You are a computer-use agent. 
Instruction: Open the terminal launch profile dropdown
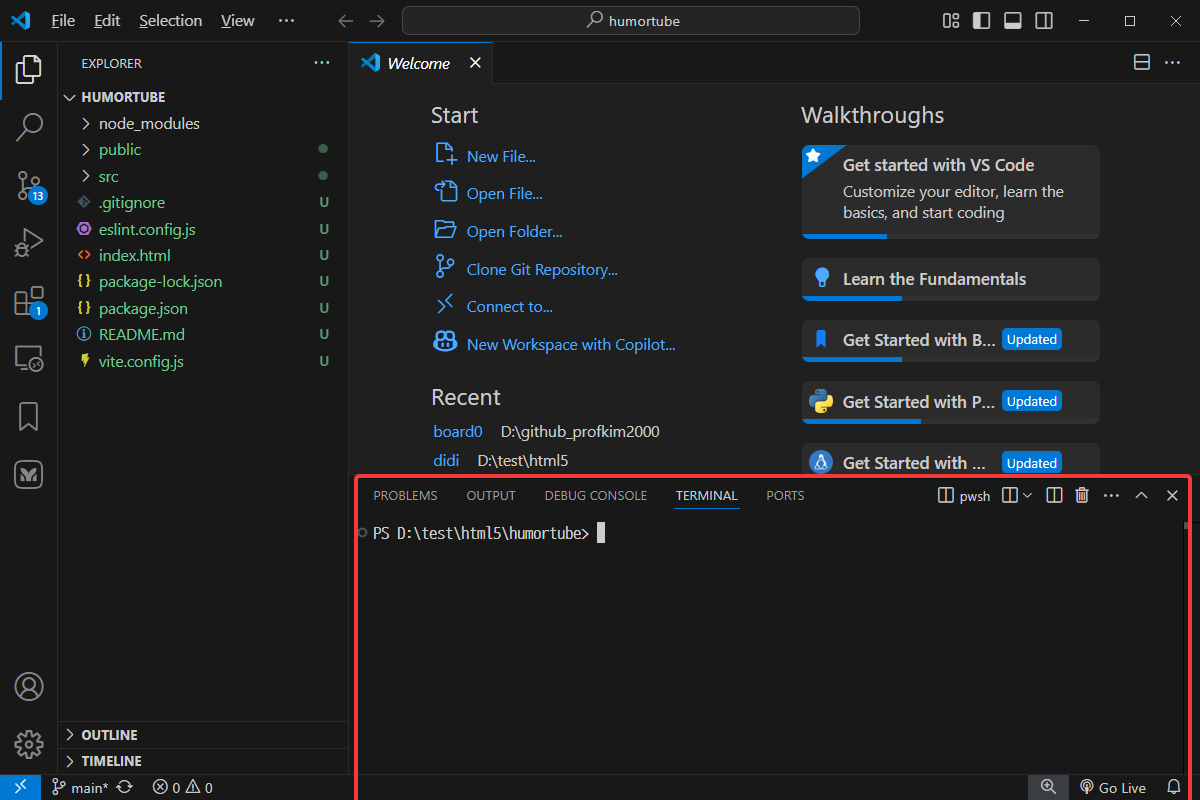coord(1027,495)
